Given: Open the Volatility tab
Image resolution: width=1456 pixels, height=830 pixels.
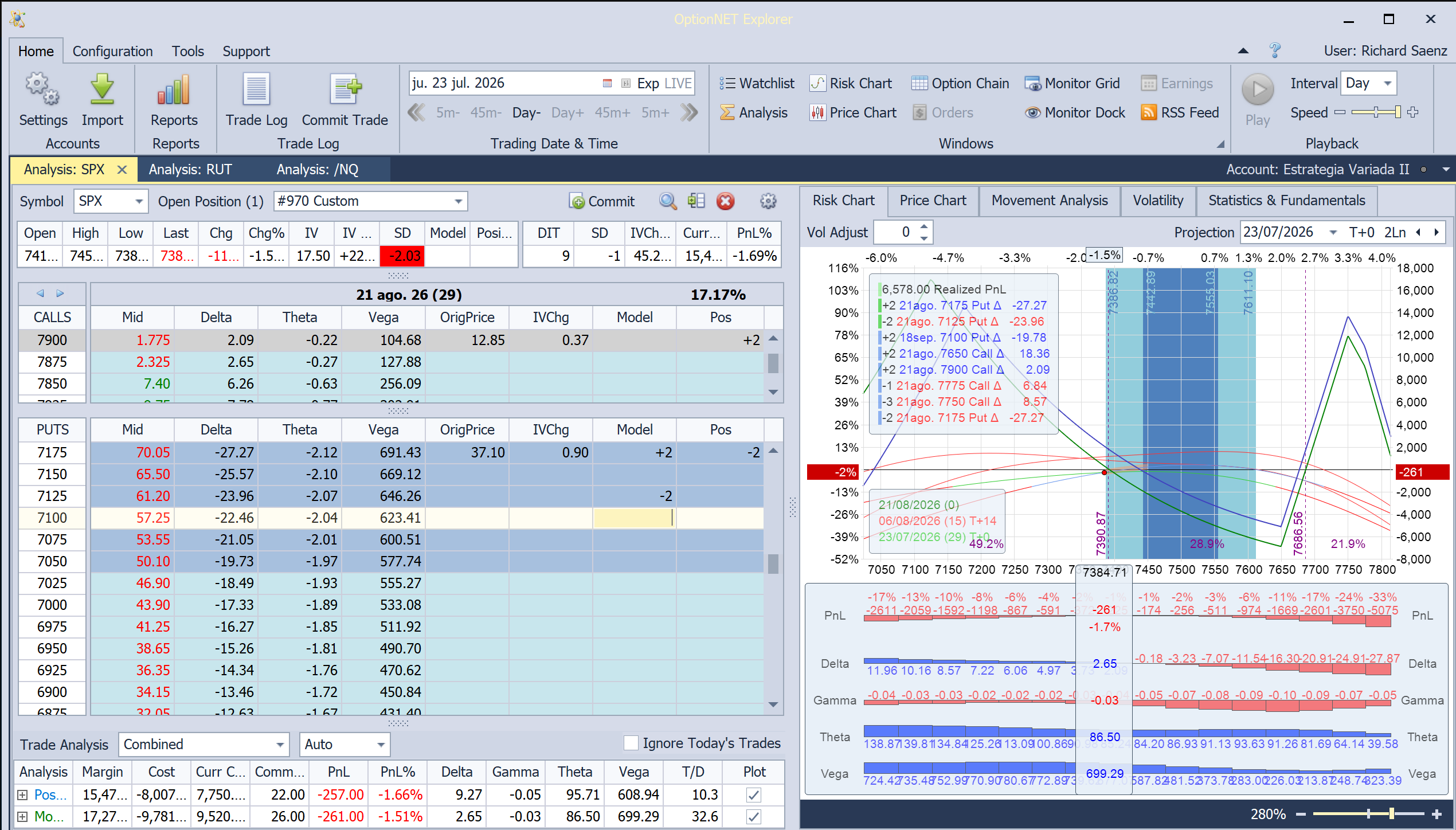Looking at the screenshot, I should 1158,201.
